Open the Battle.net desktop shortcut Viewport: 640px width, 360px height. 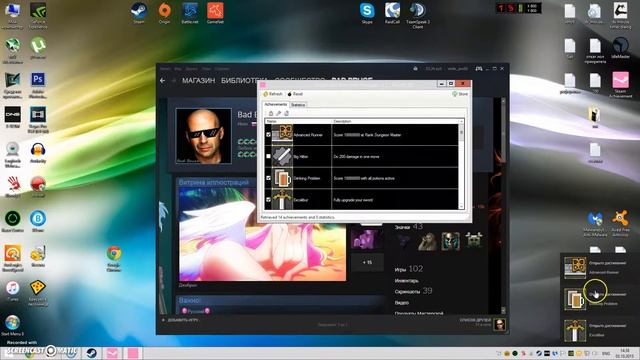point(190,13)
